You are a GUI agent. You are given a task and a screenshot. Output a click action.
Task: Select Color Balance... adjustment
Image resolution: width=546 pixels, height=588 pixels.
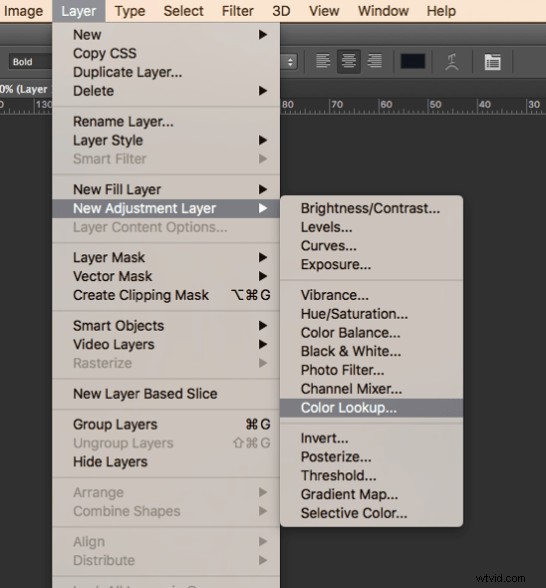point(372,333)
